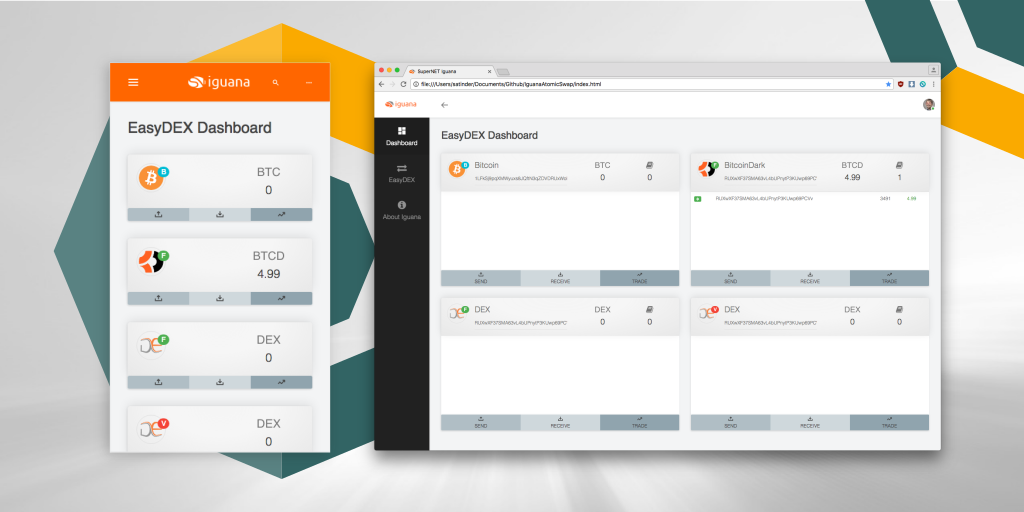Screen dimensions: 1024x512
Task: Open the browser three-dot menu
Action: click(x=933, y=84)
